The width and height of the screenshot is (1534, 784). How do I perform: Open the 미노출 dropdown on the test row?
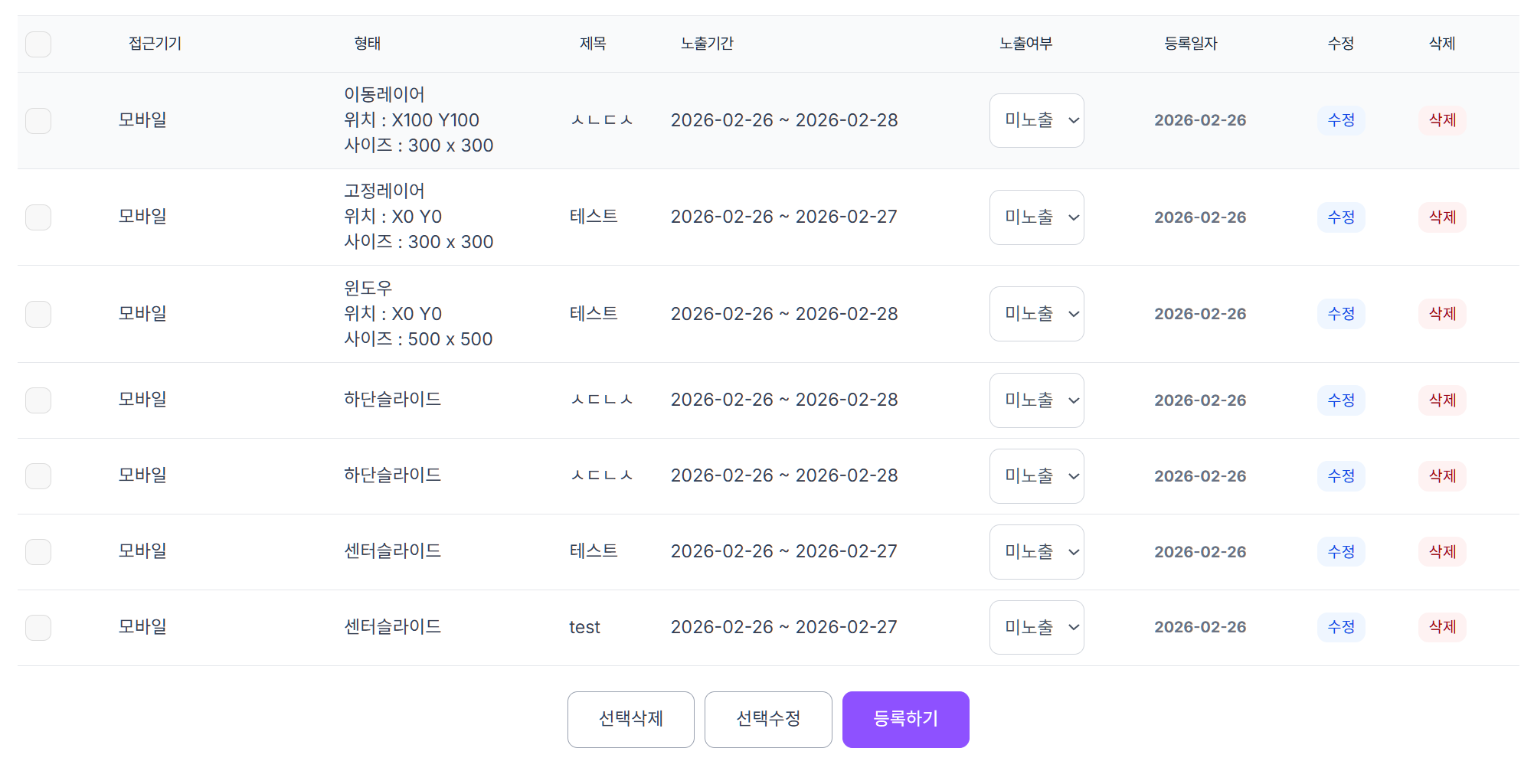tap(1036, 627)
